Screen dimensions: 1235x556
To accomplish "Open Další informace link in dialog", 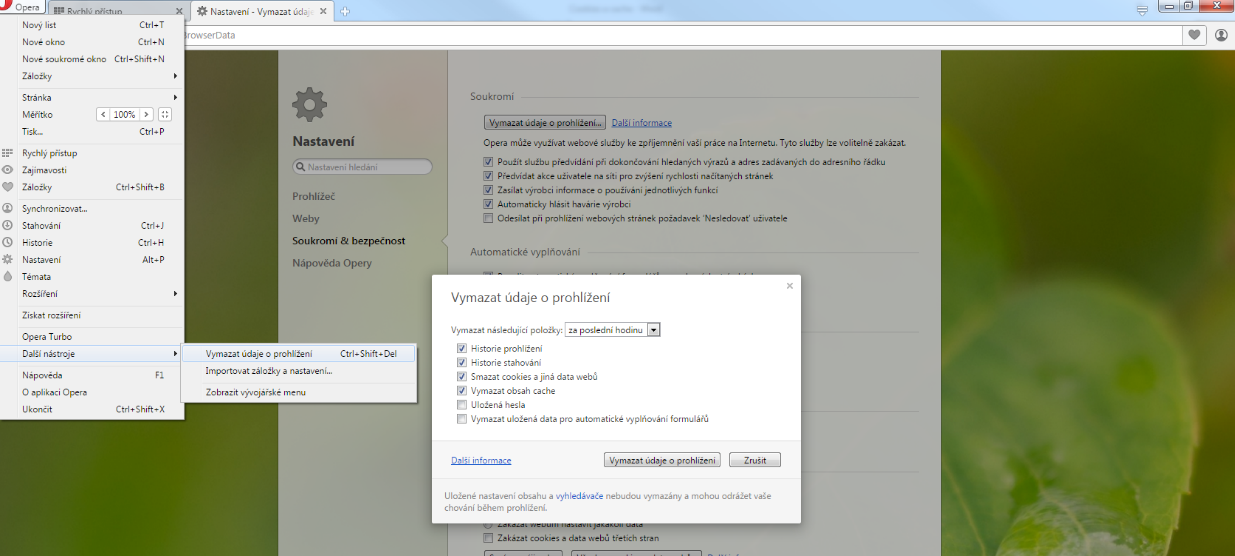I will coord(481,461).
